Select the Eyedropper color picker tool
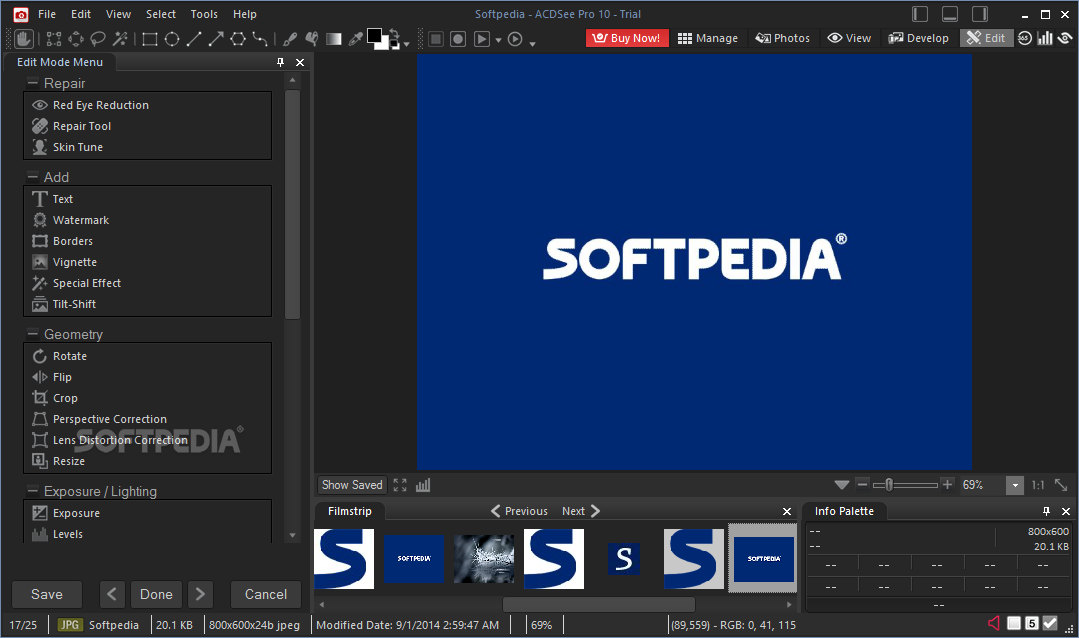 (356, 39)
